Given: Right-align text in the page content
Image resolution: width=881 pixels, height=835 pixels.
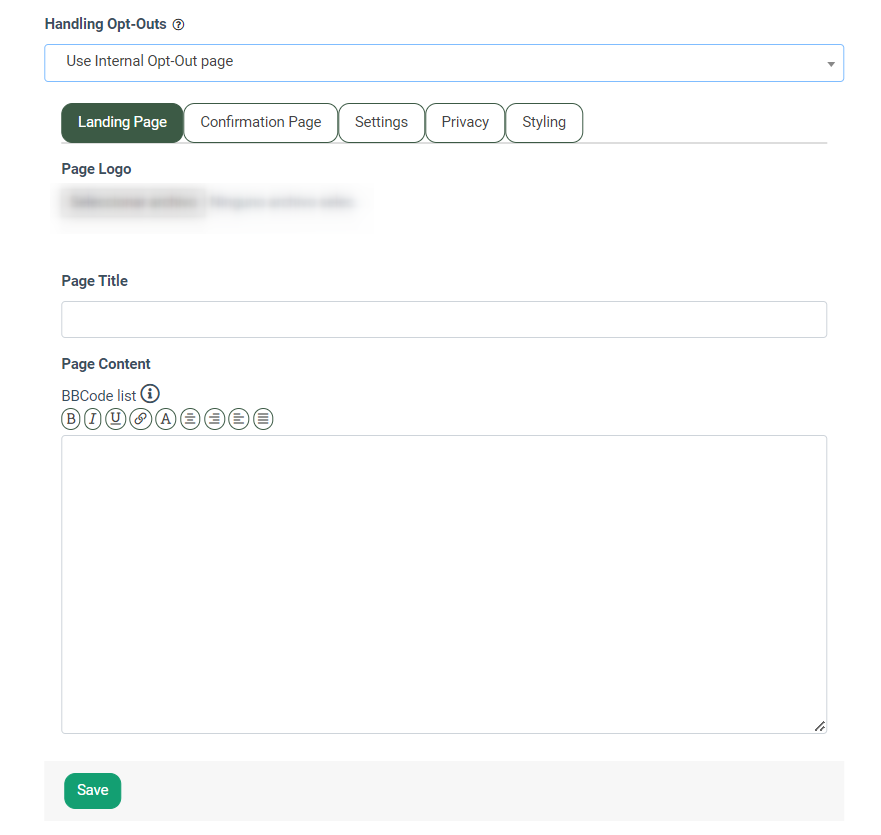Looking at the screenshot, I should (x=214, y=419).
